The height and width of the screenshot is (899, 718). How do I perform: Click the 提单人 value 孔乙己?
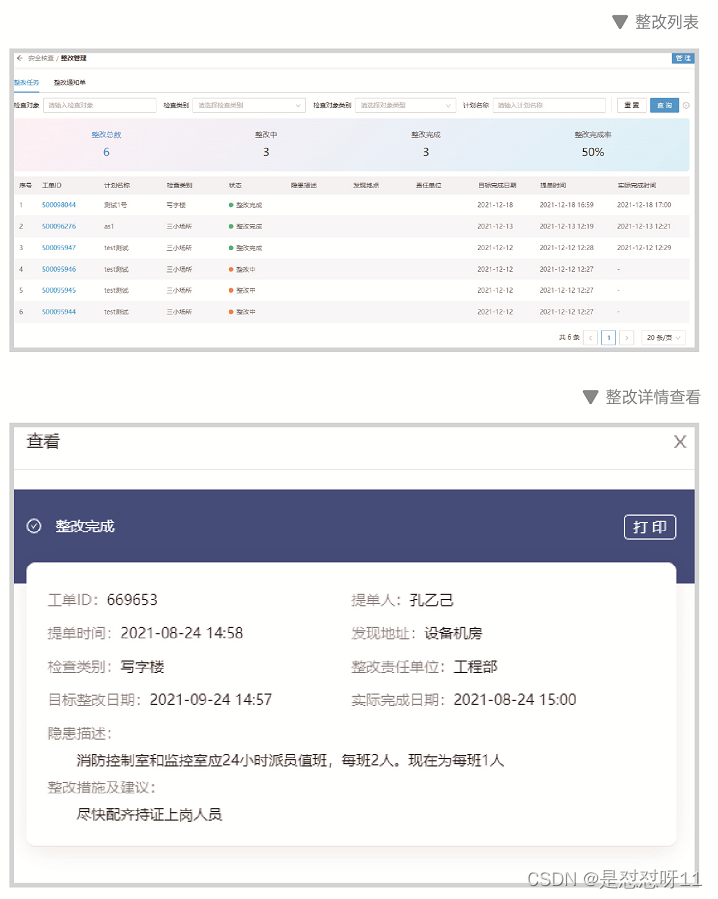[431, 600]
